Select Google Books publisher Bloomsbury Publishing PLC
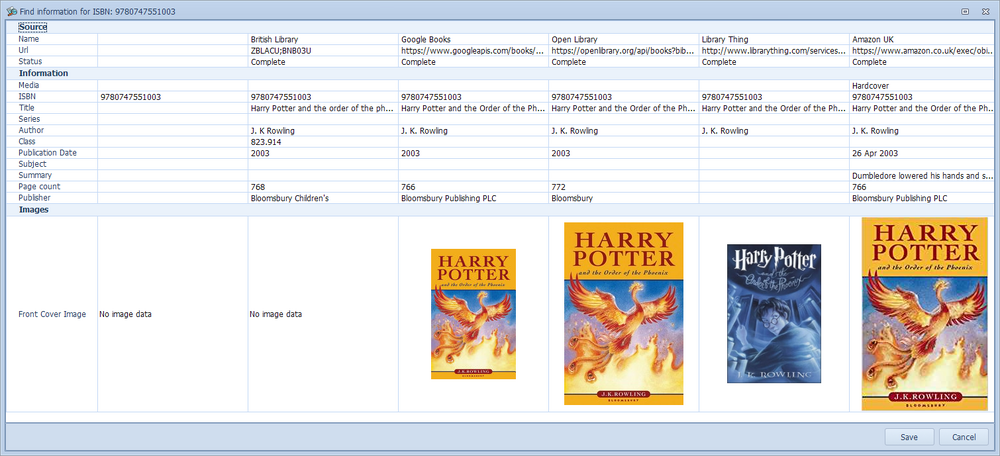The width and height of the screenshot is (1000, 456). [474, 198]
